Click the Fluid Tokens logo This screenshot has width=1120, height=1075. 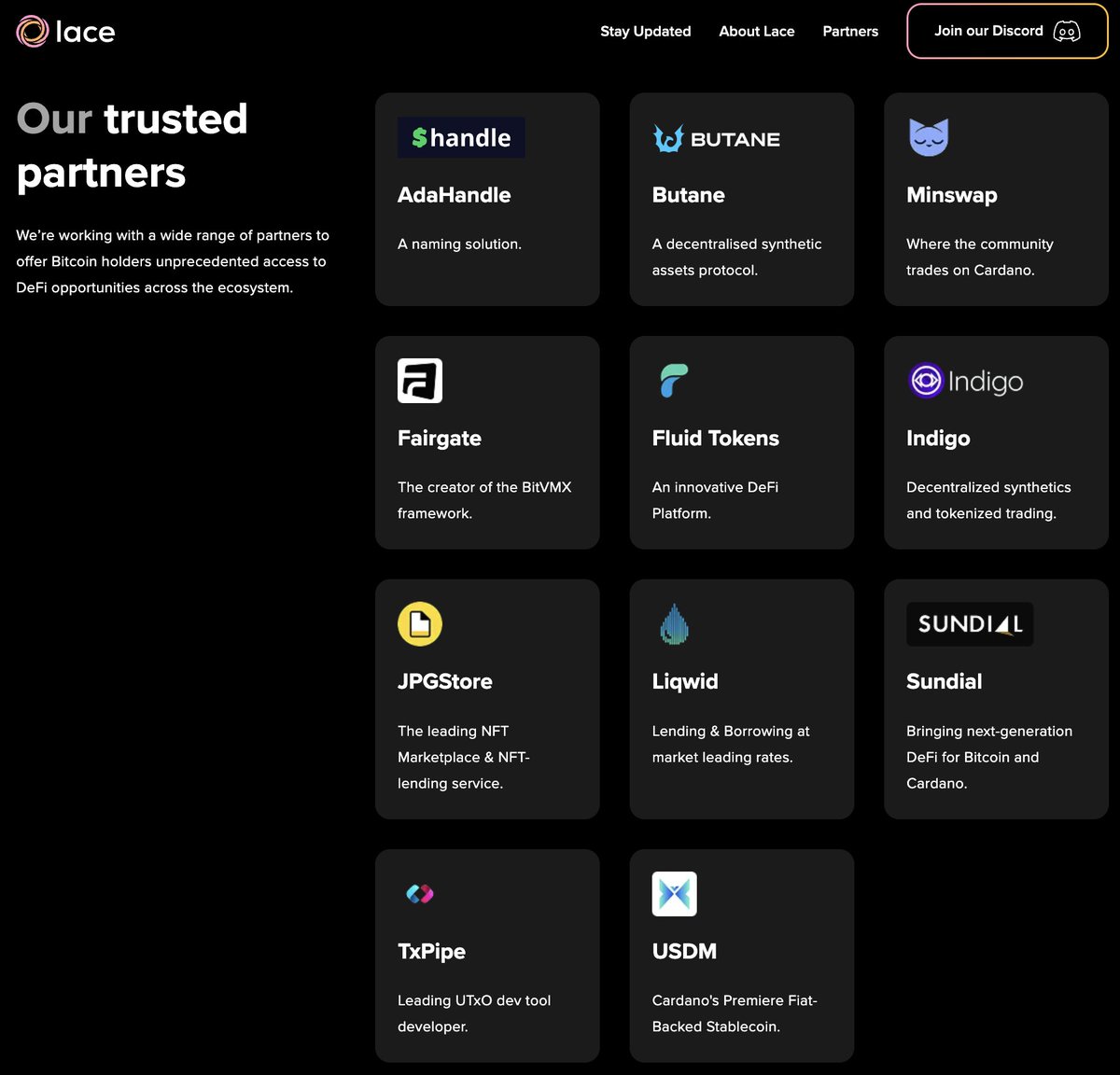pyautogui.click(x=674, y=381)
